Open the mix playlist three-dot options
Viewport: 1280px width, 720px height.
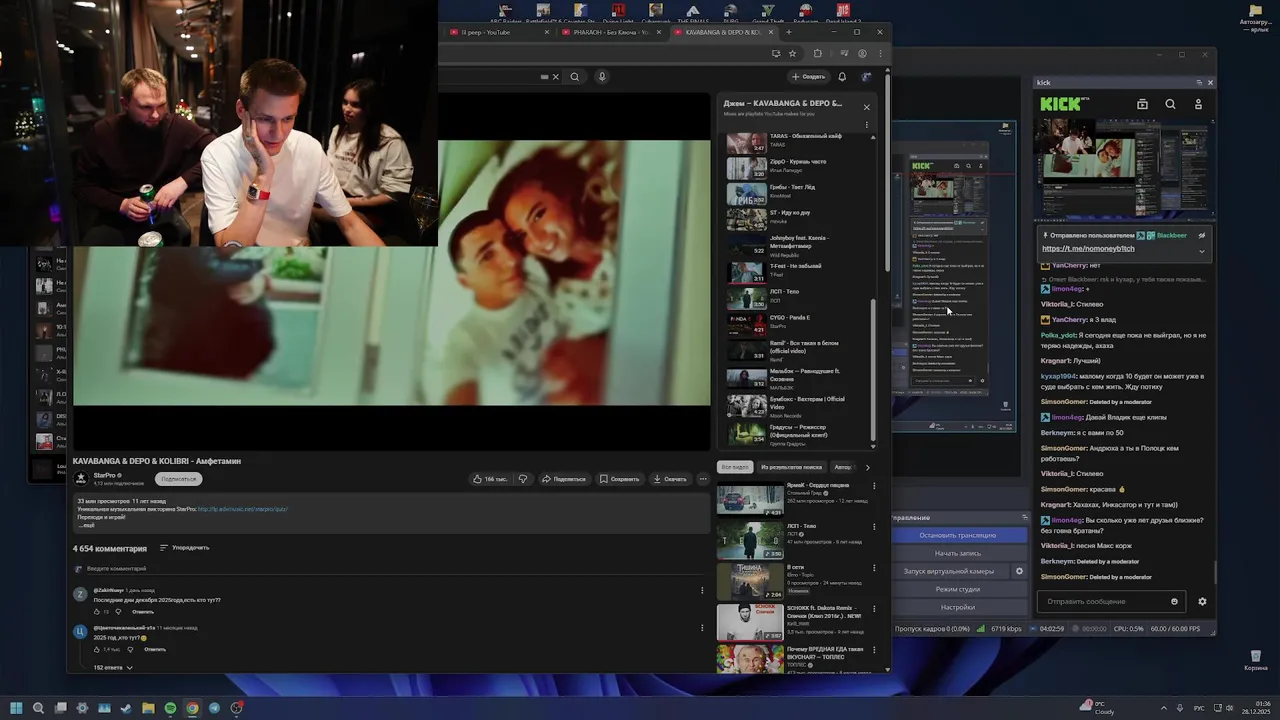867,125
